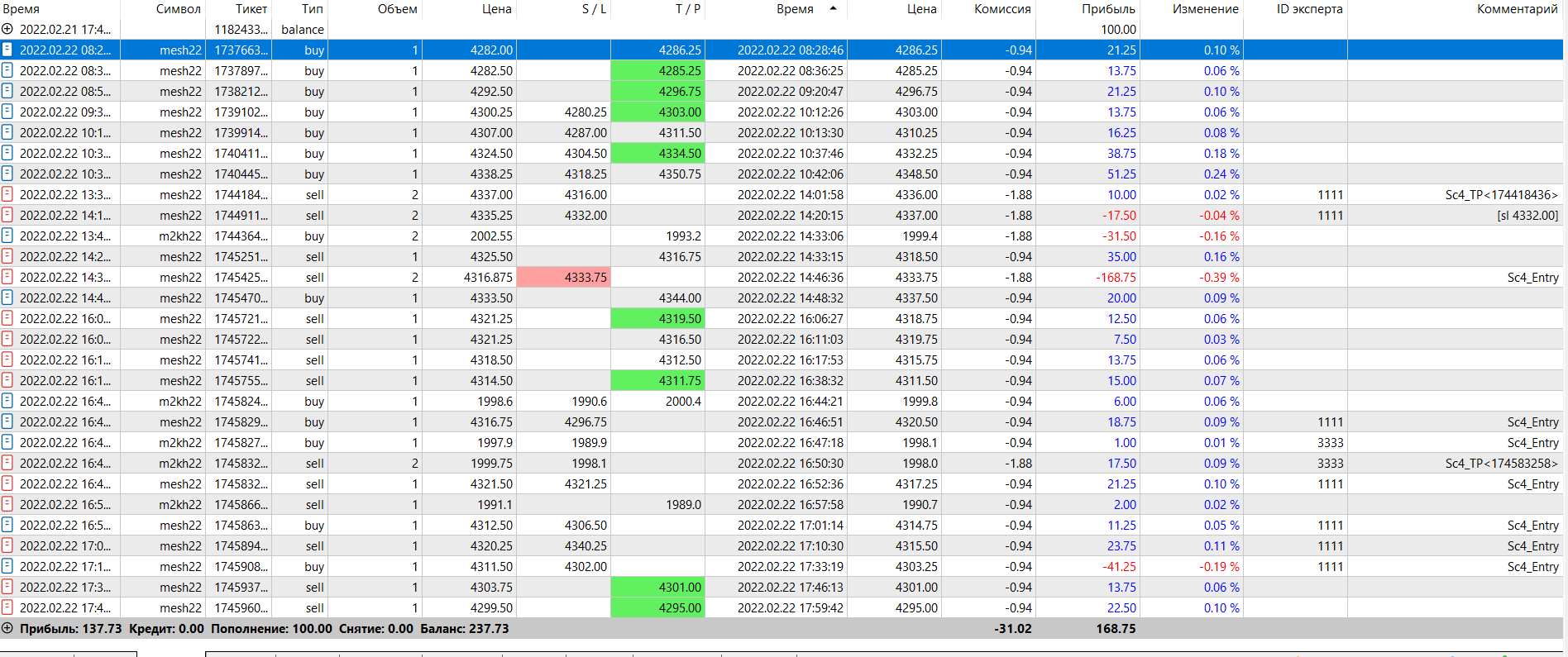1568x657 pixels.
Task: Sort by the Объем column header
Action: (x=398, y=8)
